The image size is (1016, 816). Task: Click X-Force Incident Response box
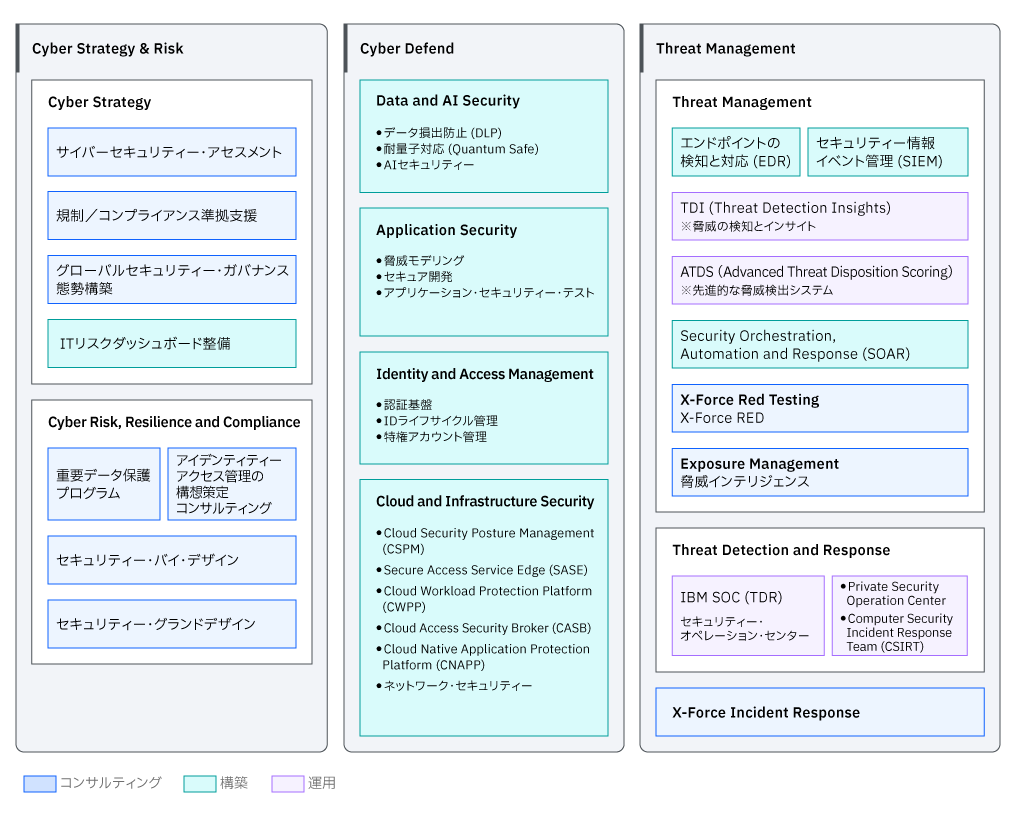click(820, 712)
